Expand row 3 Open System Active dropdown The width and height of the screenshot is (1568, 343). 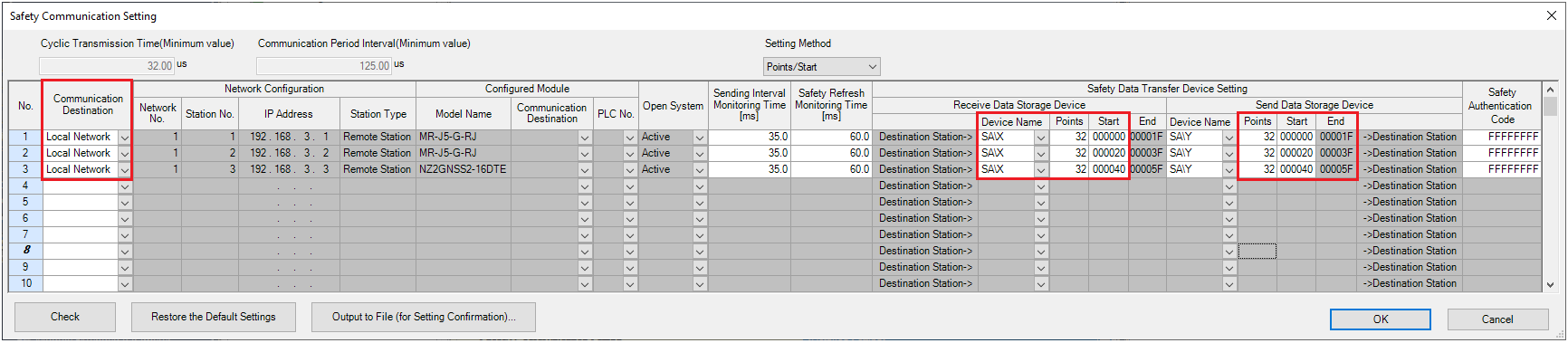point(699,170)
